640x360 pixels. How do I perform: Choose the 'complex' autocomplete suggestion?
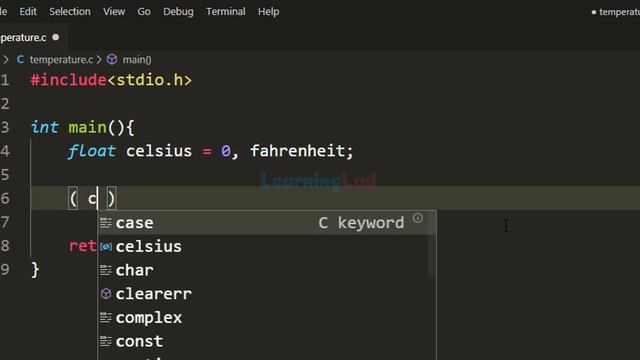267,318
